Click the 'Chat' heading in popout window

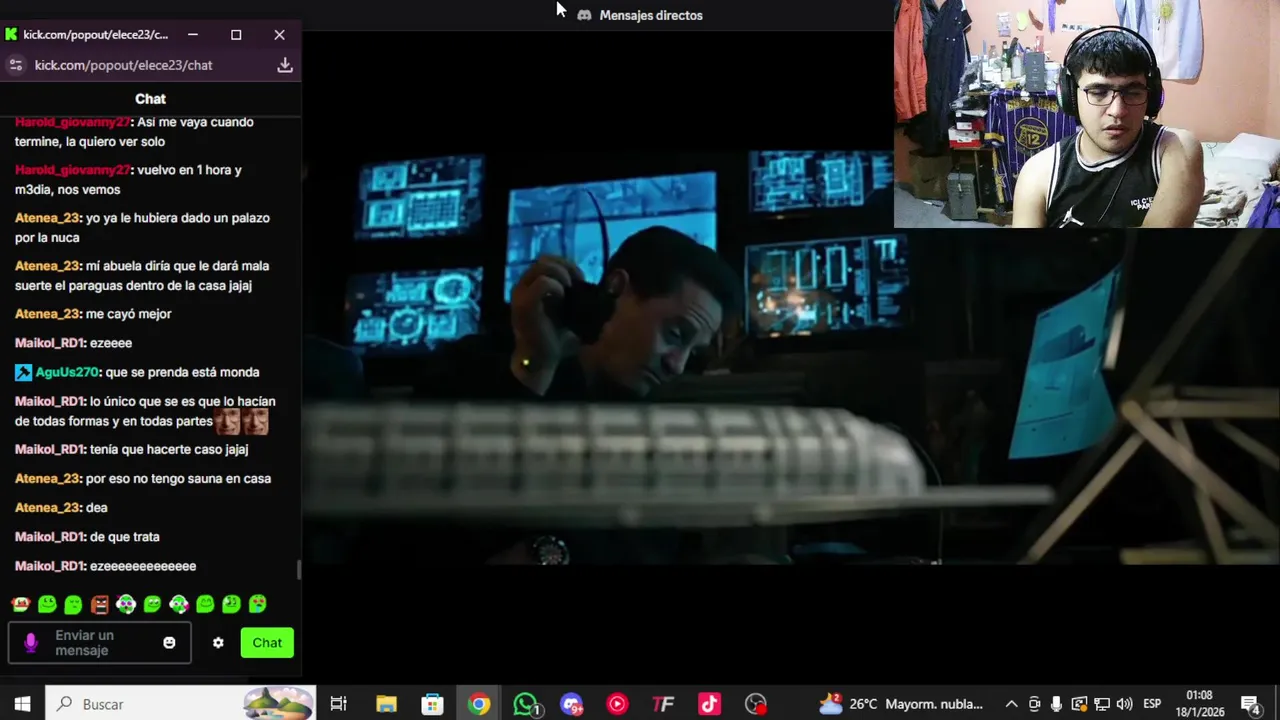click(150, 99)
